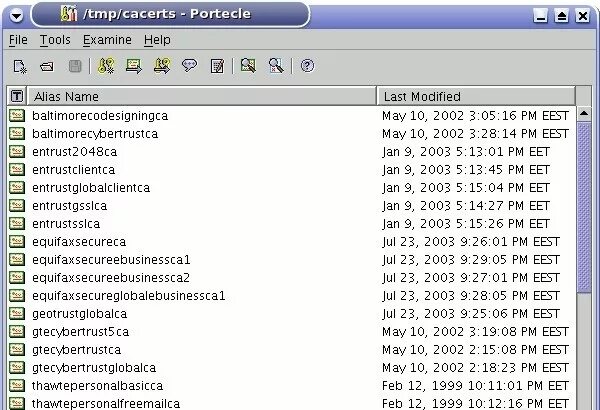Close the Portecle window
600x410 pixels.
pos(583,16)
